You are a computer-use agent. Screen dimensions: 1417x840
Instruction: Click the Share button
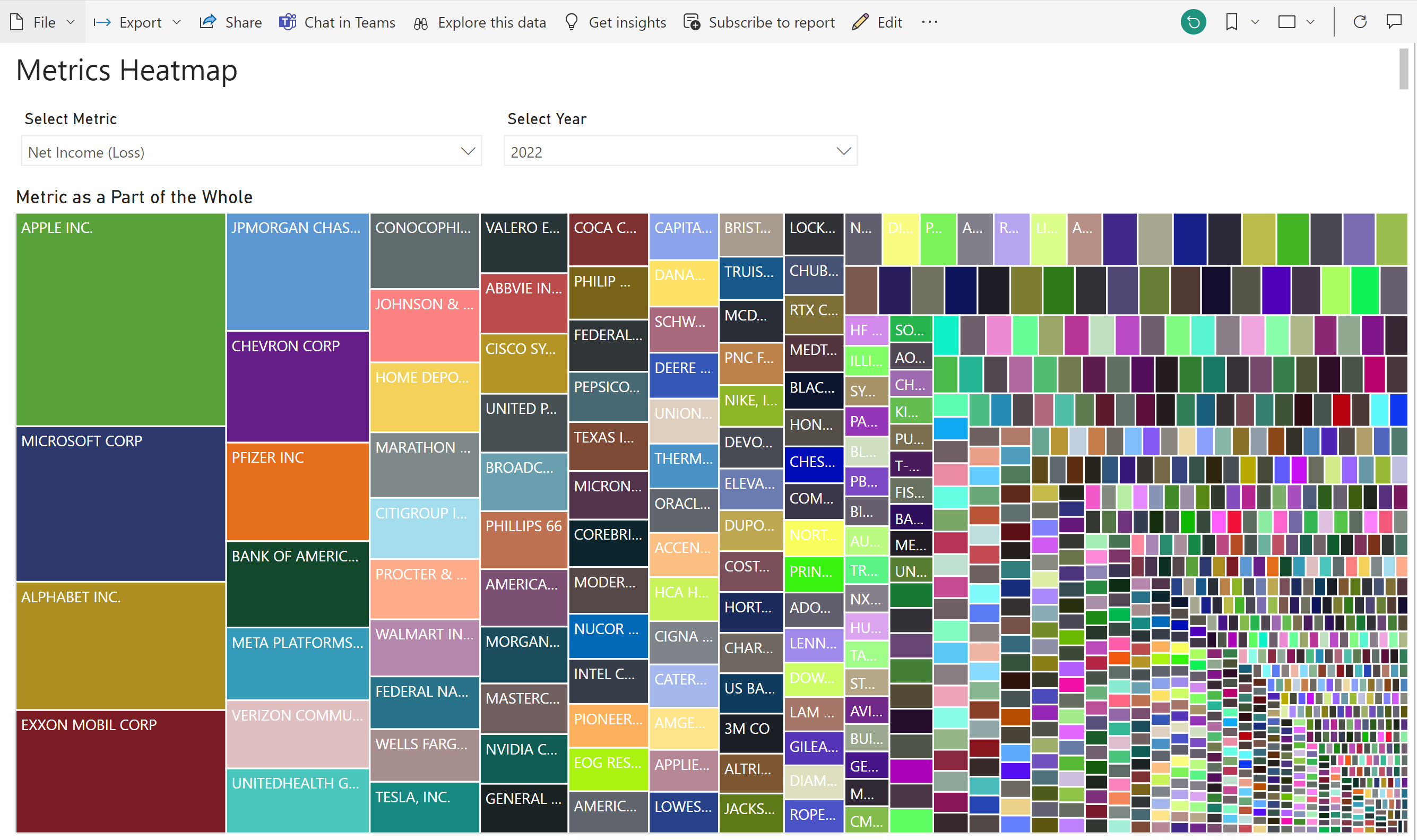click(230, 22)
